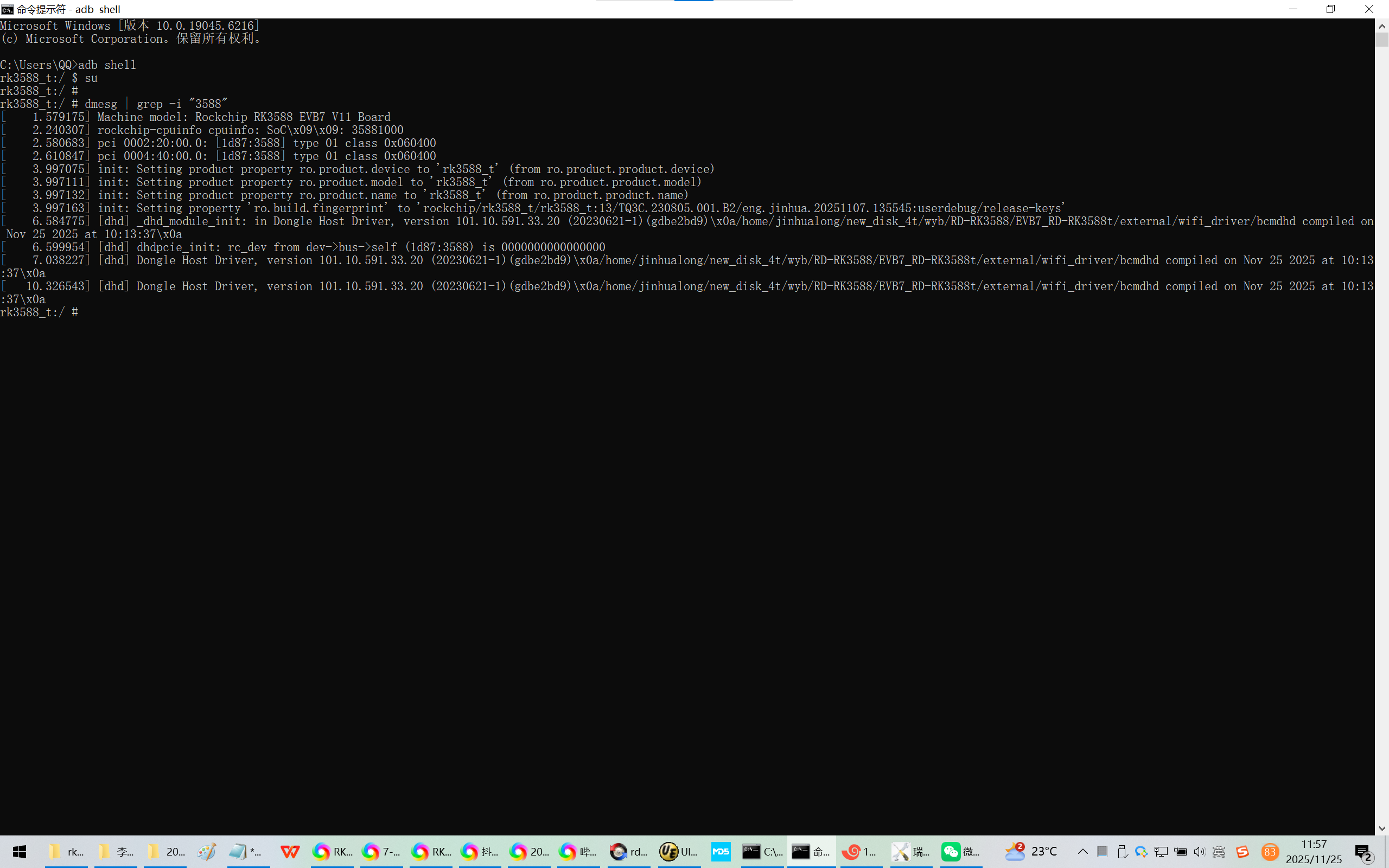This screenshot has width=1389, height=868.
Task: Click the volume speaker tray icon
Action: 1199,851
